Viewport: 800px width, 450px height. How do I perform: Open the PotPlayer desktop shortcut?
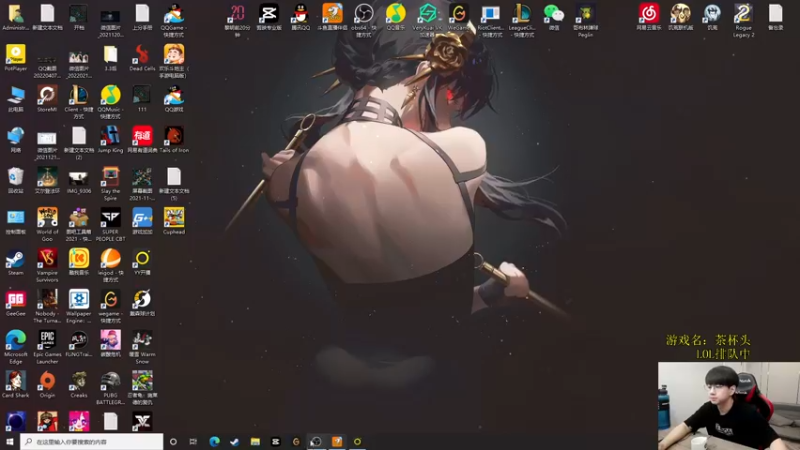pos(16,58)
